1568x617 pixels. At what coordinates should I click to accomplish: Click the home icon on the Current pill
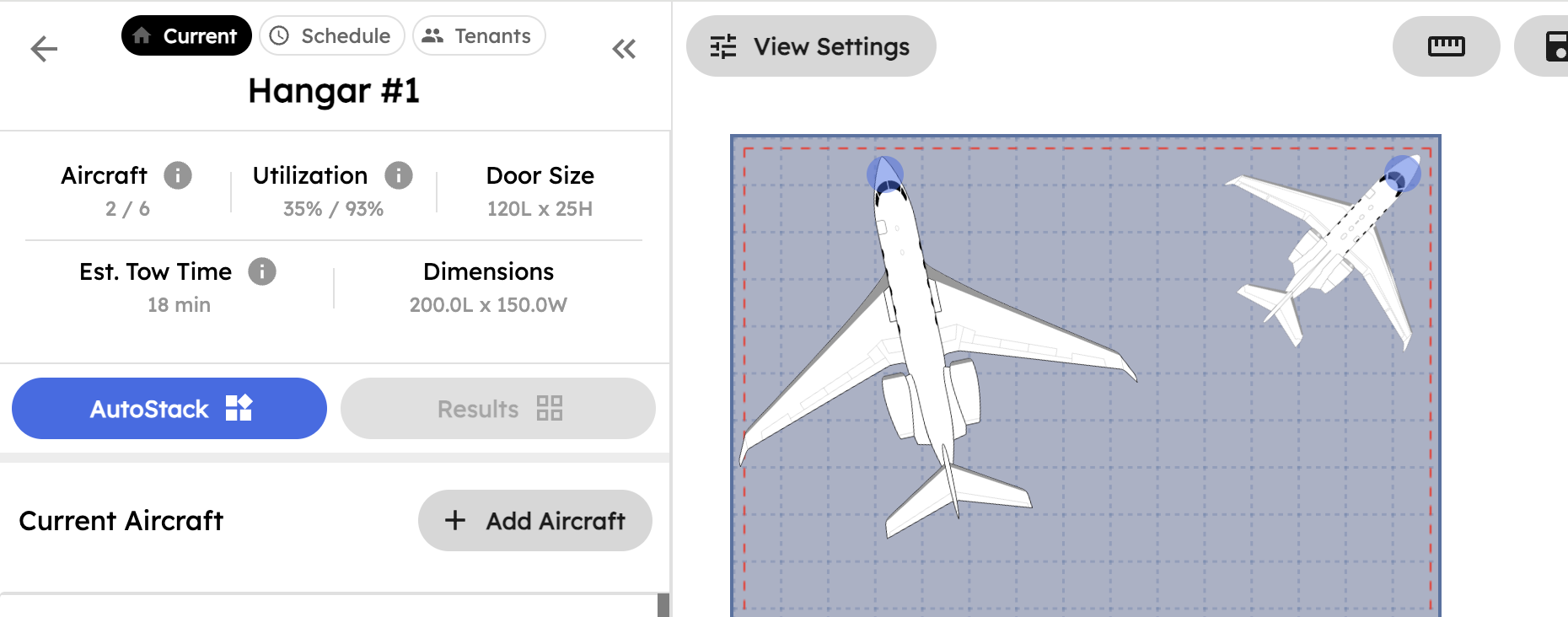[x=142, y=35]
